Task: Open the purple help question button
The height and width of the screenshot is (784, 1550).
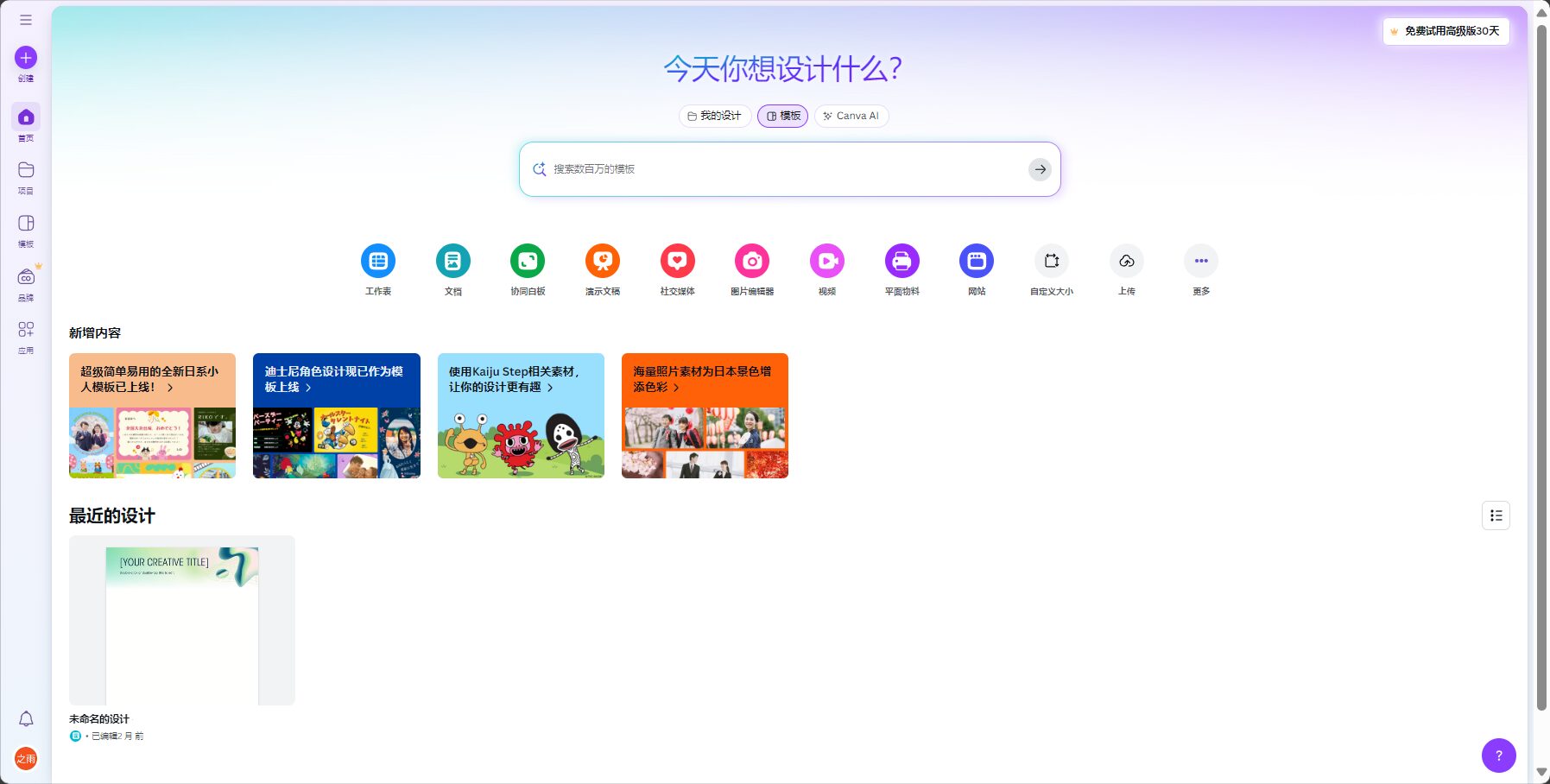Action: pyautogui.click(x=1499, y=756)
